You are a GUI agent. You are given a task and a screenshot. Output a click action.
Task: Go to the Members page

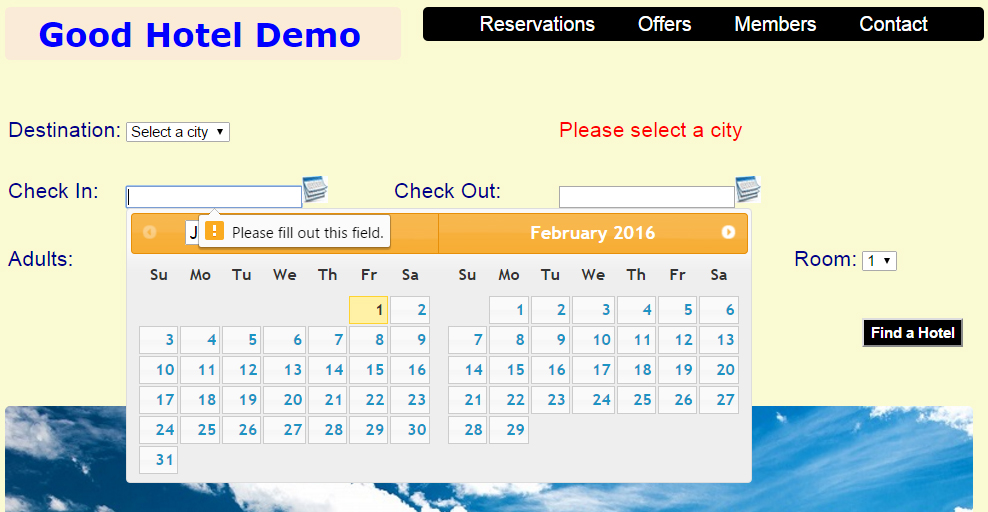pos(775,24)
